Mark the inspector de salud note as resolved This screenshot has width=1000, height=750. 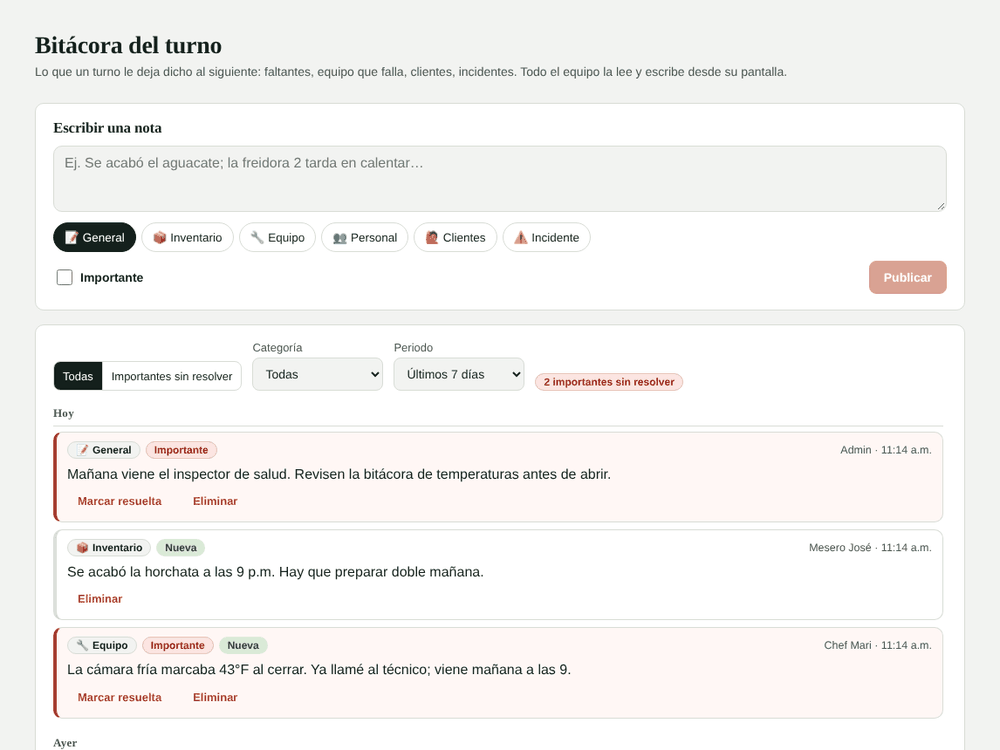tap(120, 501)
